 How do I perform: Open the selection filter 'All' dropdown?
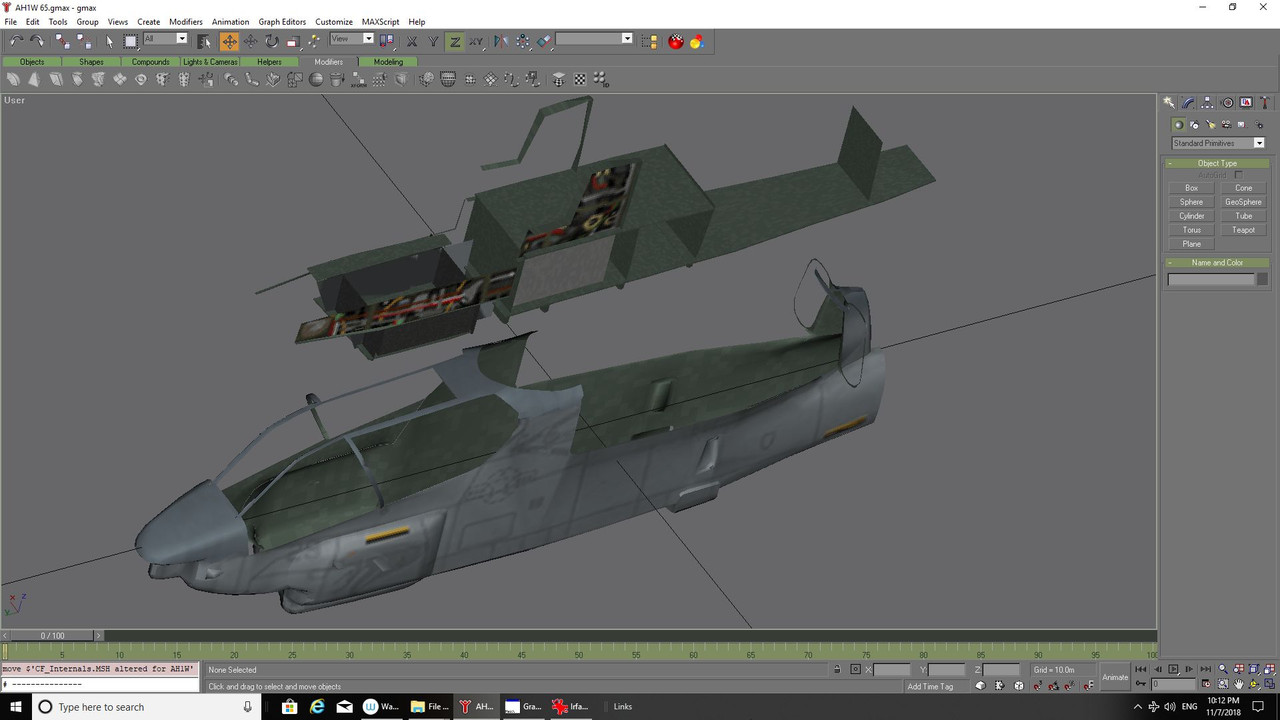[x=166, y=39]
